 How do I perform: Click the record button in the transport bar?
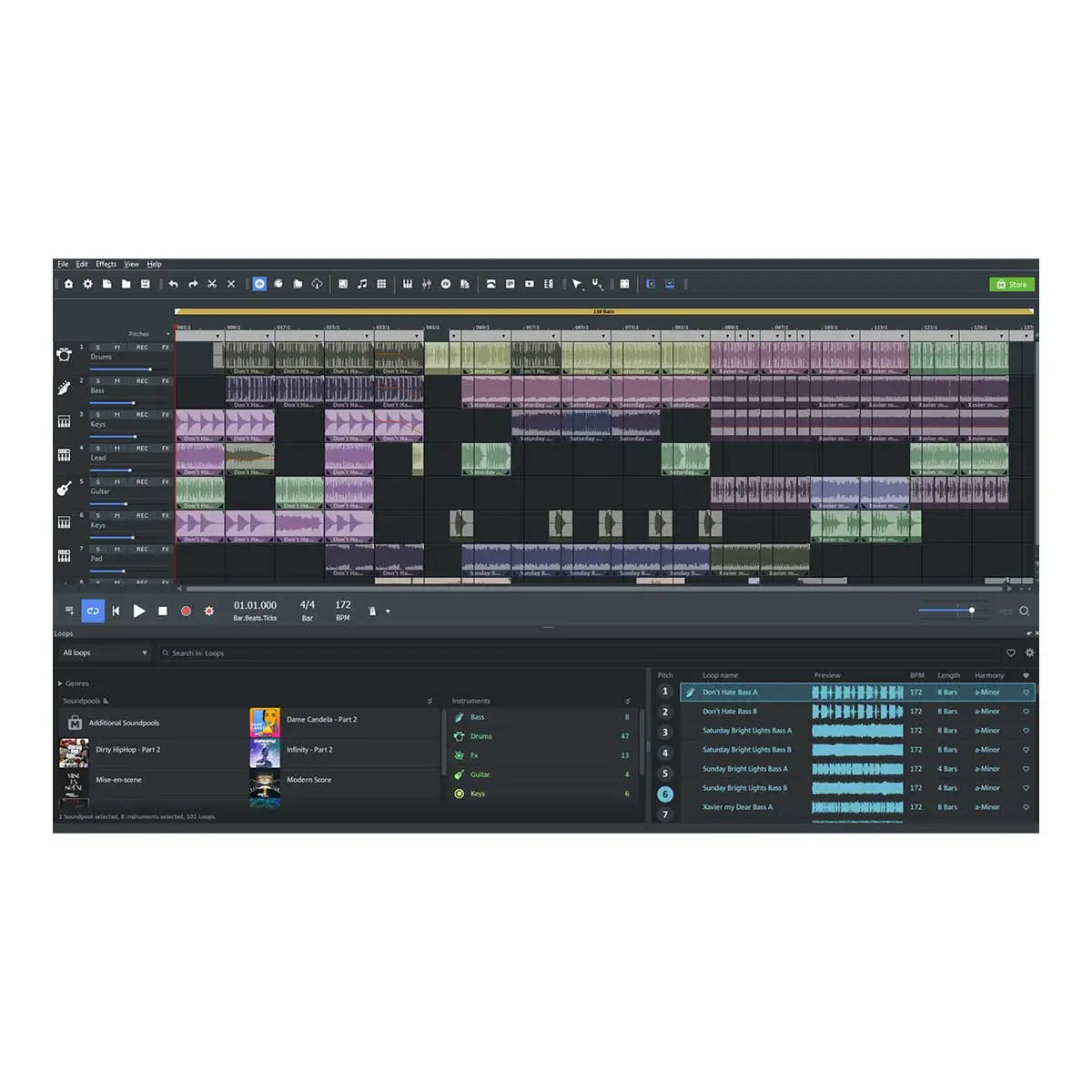coord(186,611)
